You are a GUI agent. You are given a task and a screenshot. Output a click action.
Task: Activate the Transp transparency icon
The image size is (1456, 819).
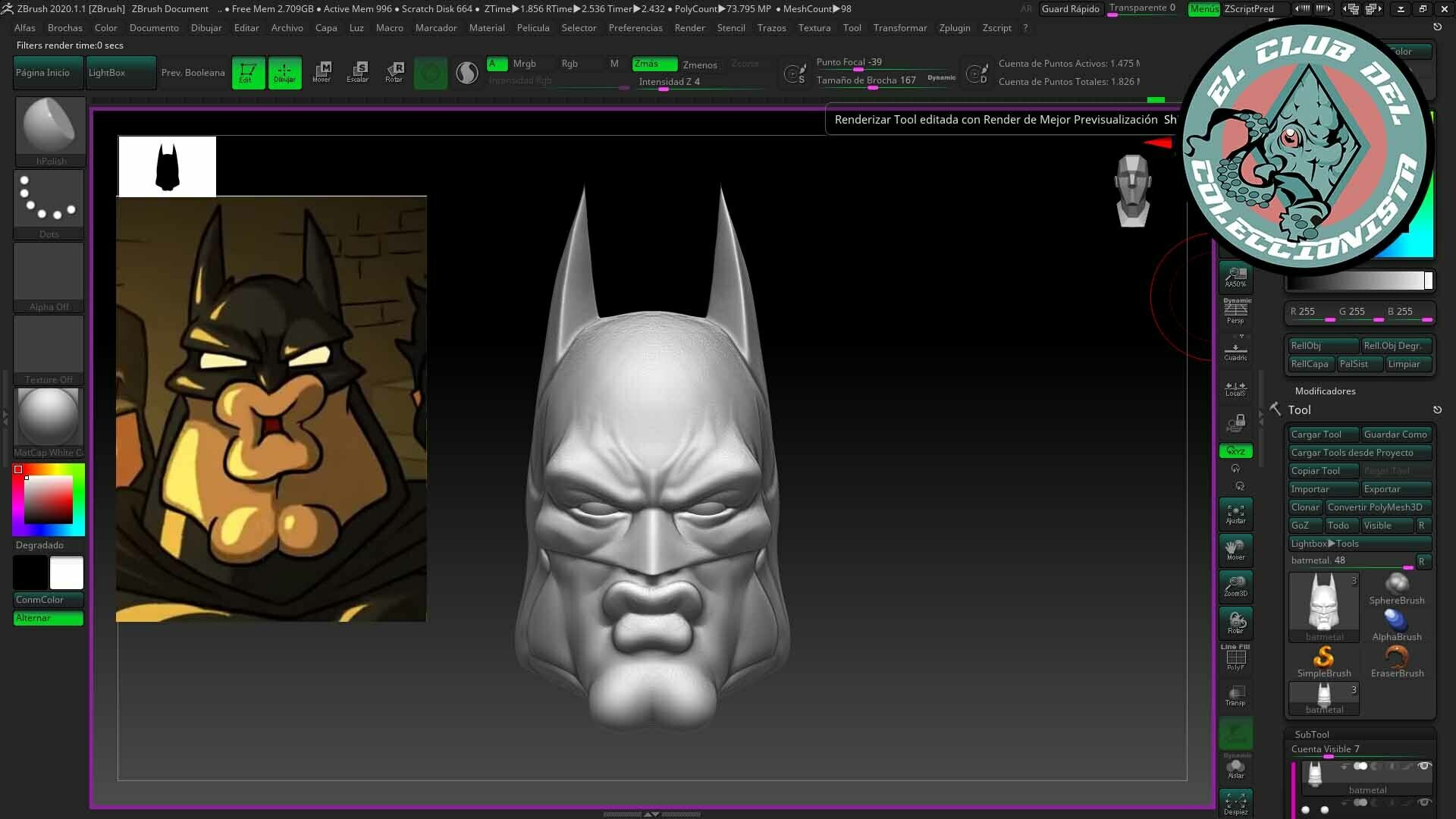[x=1235, y=695]
